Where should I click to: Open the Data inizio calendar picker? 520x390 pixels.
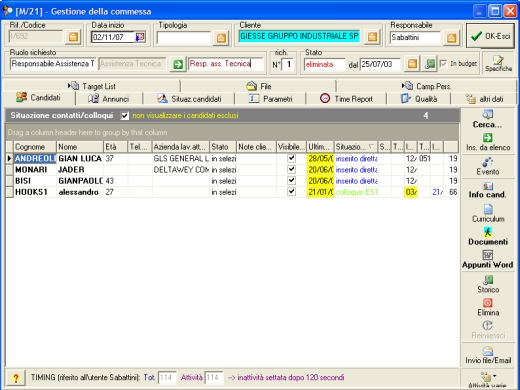(x=140, y=37)
